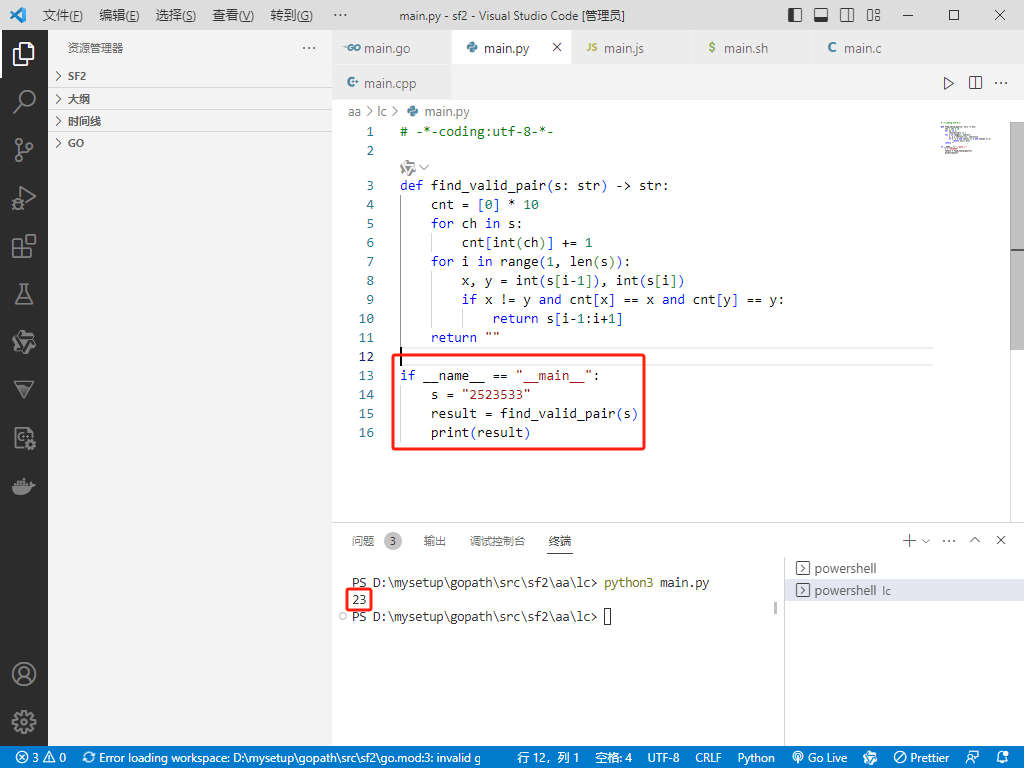
Task: Click the go.mod workspace error message
Action: 281,758
